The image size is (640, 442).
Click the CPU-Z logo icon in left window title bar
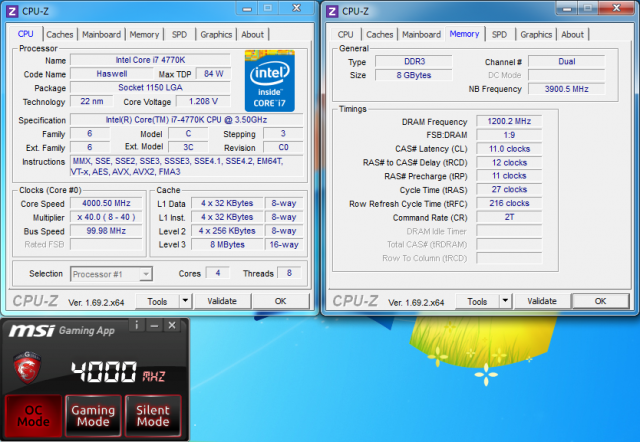pos(12,11)
